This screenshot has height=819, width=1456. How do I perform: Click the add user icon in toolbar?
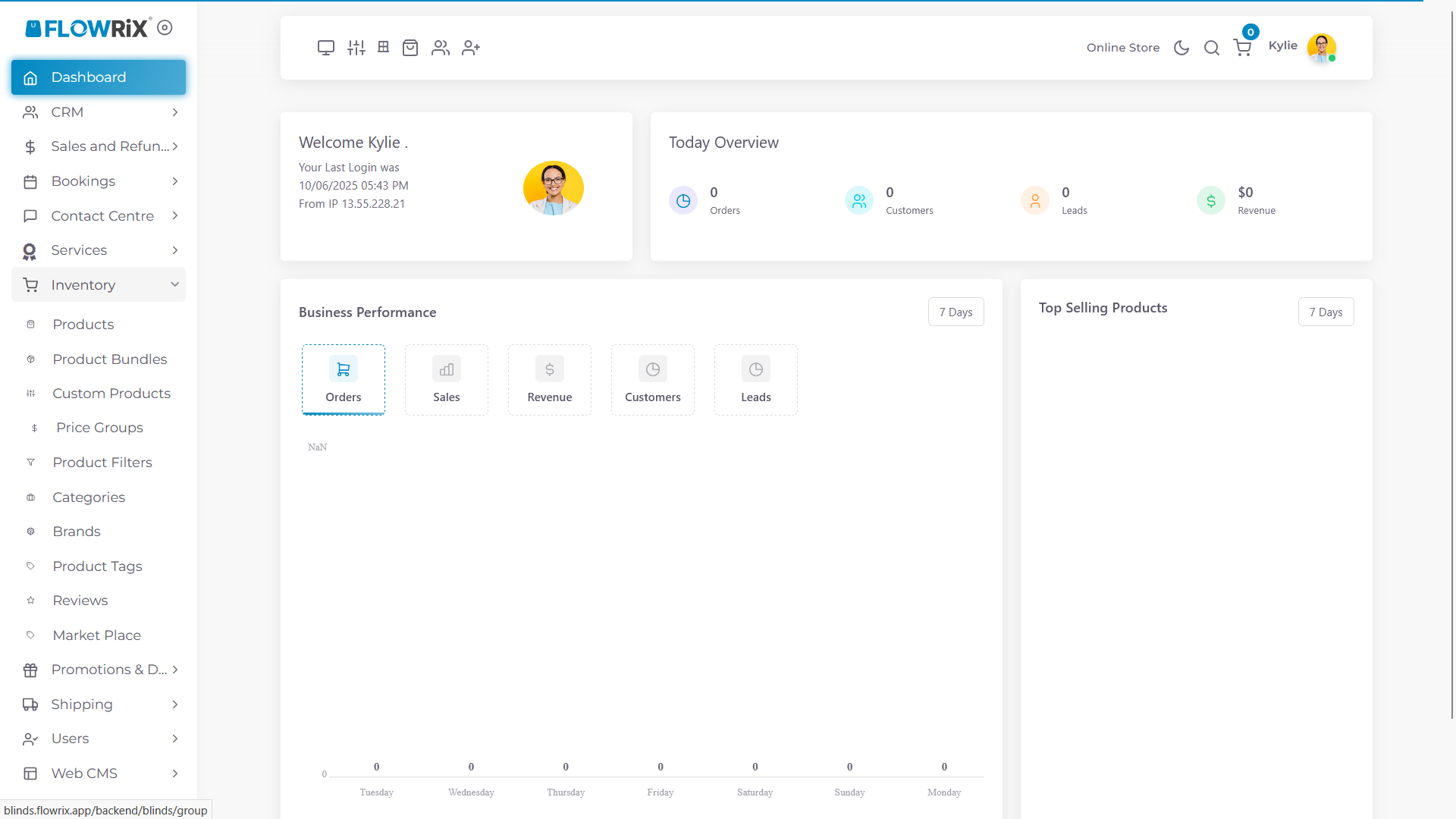tap(471, 48)
